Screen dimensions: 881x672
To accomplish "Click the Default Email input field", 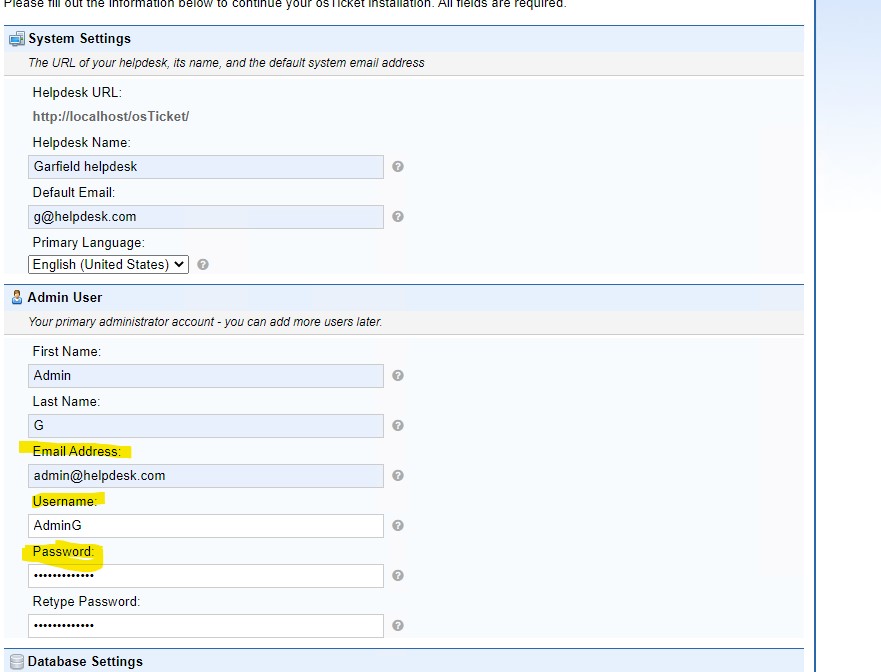I will coord(205,216).
